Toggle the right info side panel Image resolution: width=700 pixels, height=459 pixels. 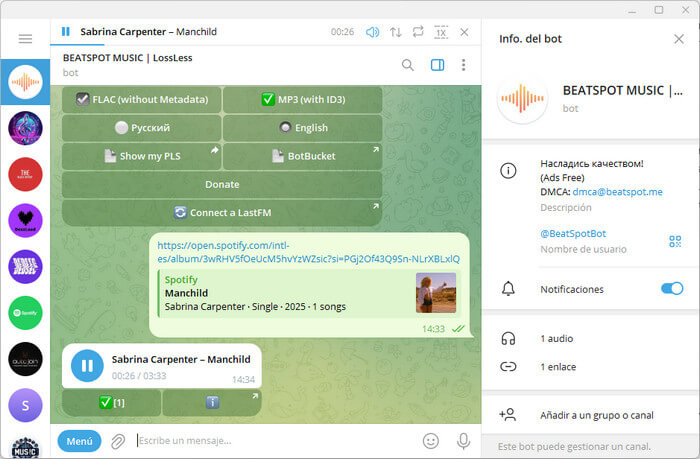point(438,65)
